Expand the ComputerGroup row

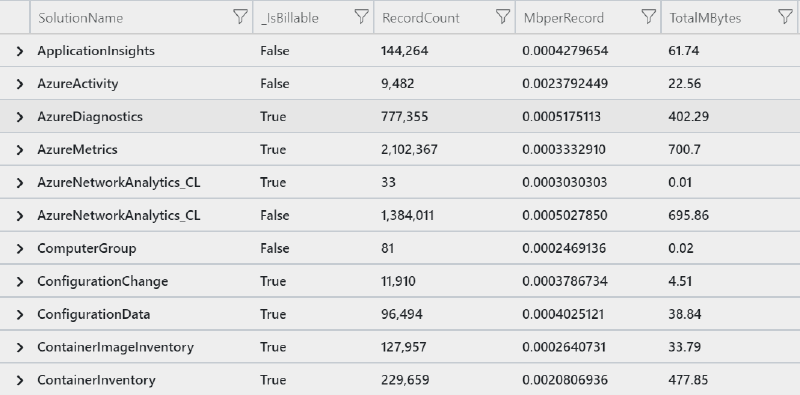point(19,249)
